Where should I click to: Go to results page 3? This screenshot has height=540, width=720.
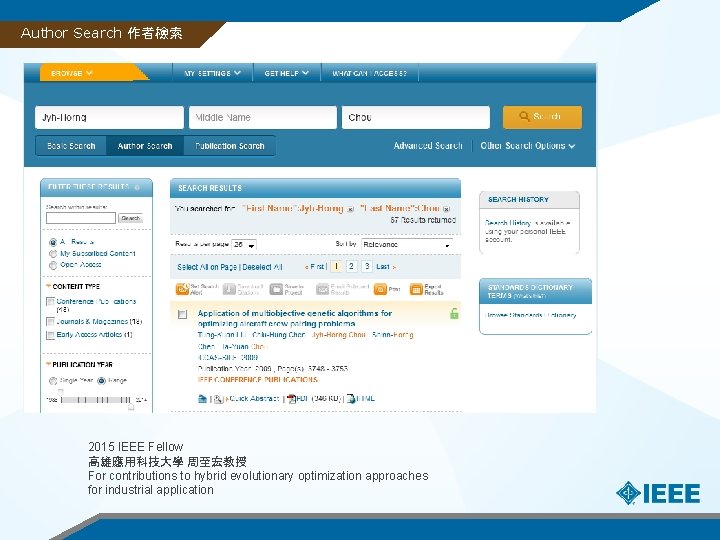(366, 266)
